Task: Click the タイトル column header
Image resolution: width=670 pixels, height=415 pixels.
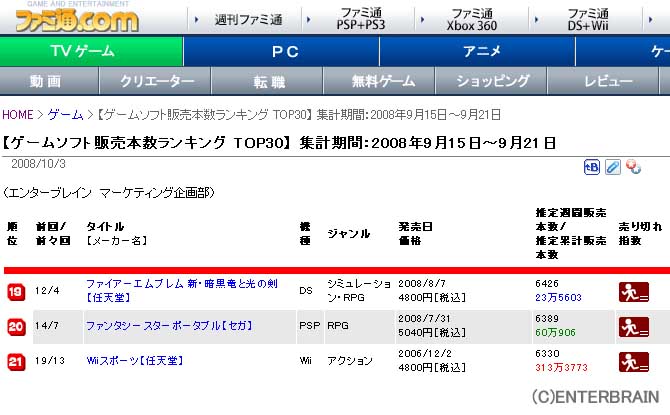Action: click(x=105, y=227)
